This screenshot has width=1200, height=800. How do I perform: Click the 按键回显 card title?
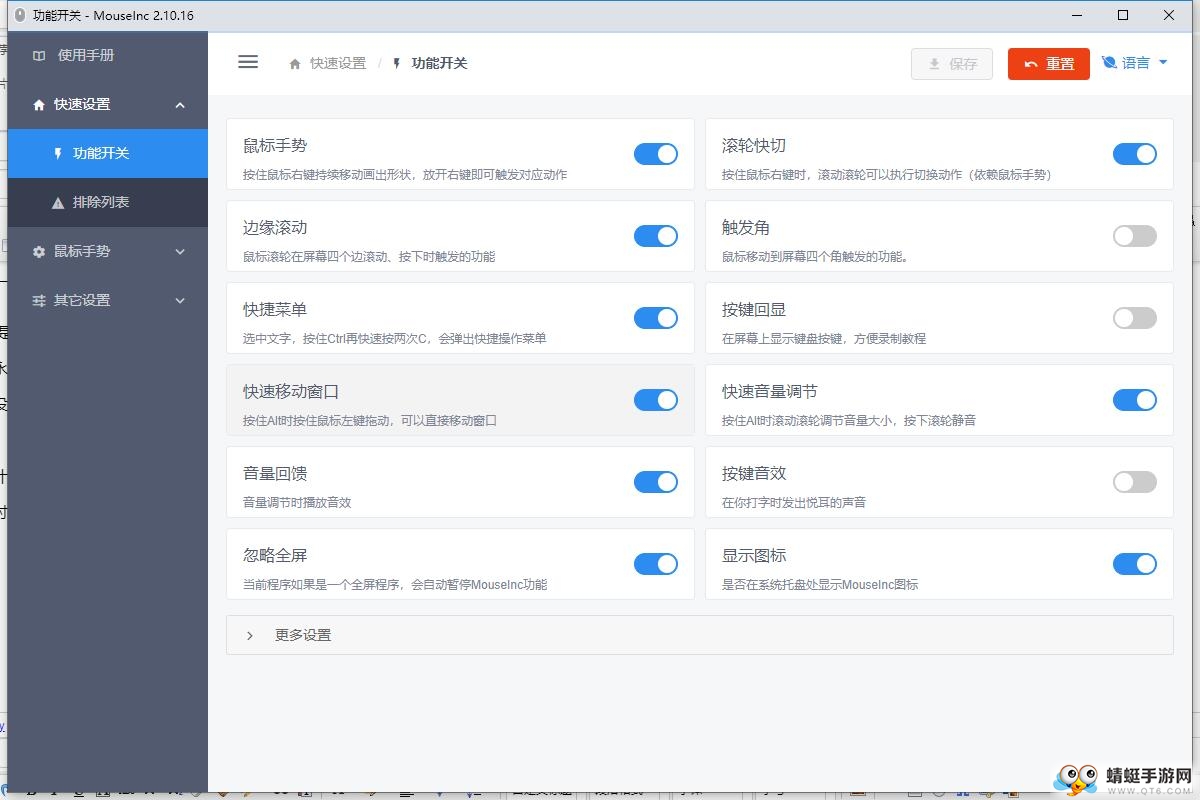click(754, 310)
